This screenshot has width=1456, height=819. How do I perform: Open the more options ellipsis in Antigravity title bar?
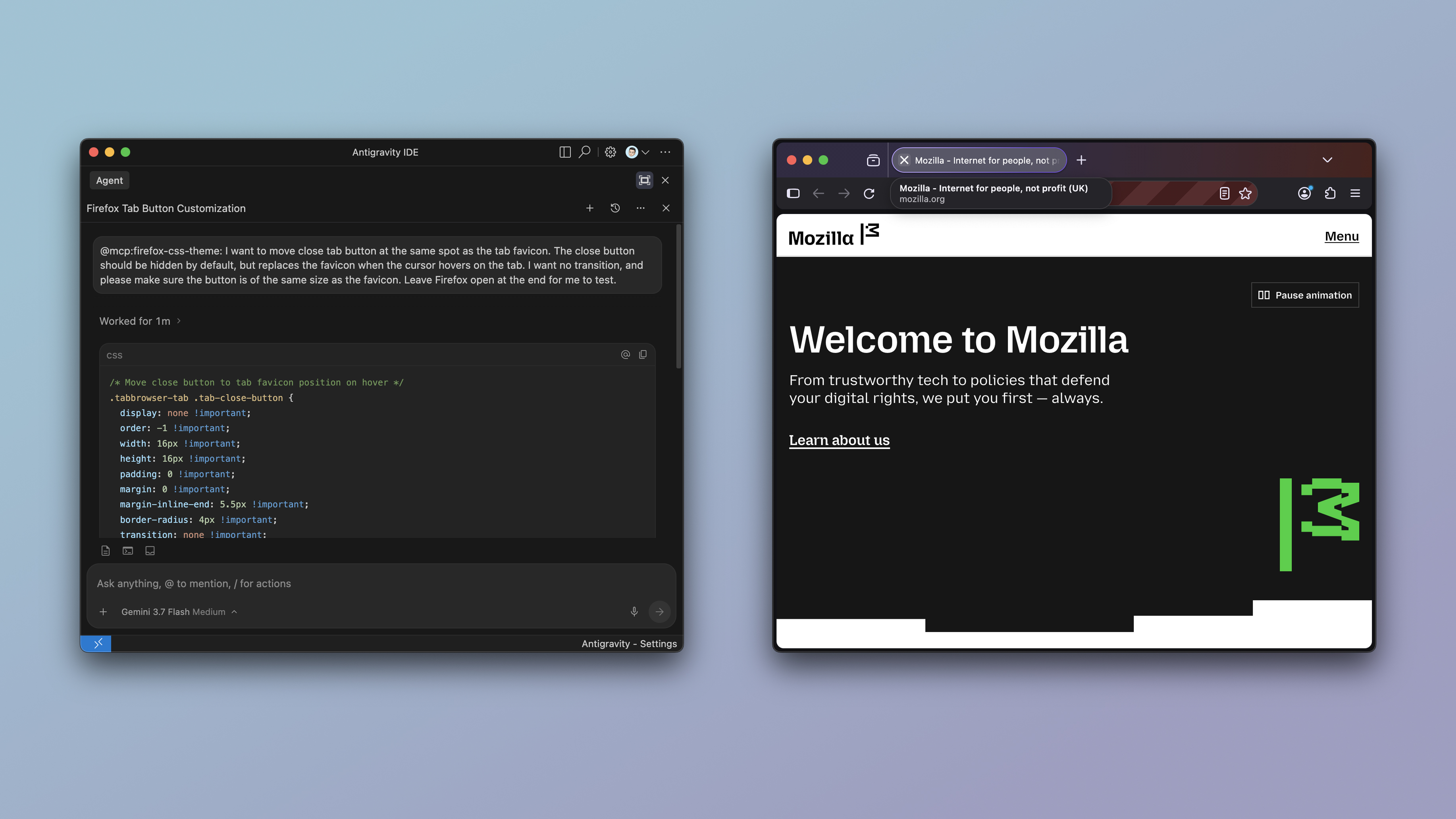click(665, 152)
